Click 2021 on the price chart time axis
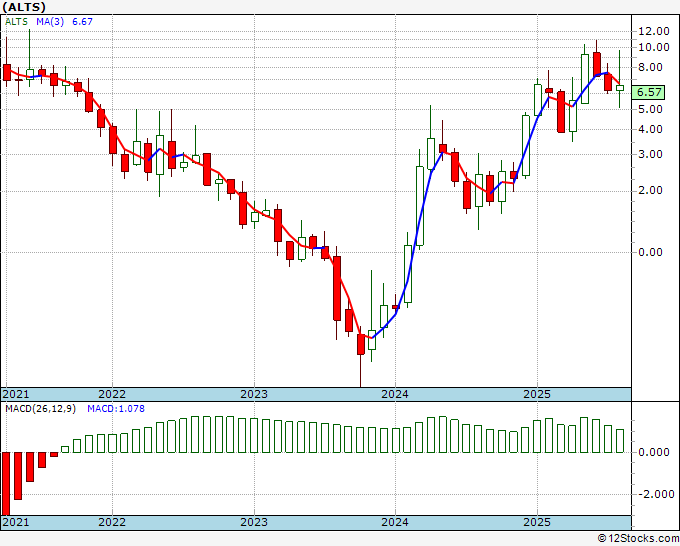 pyautogui.click(x=16, y=394)
